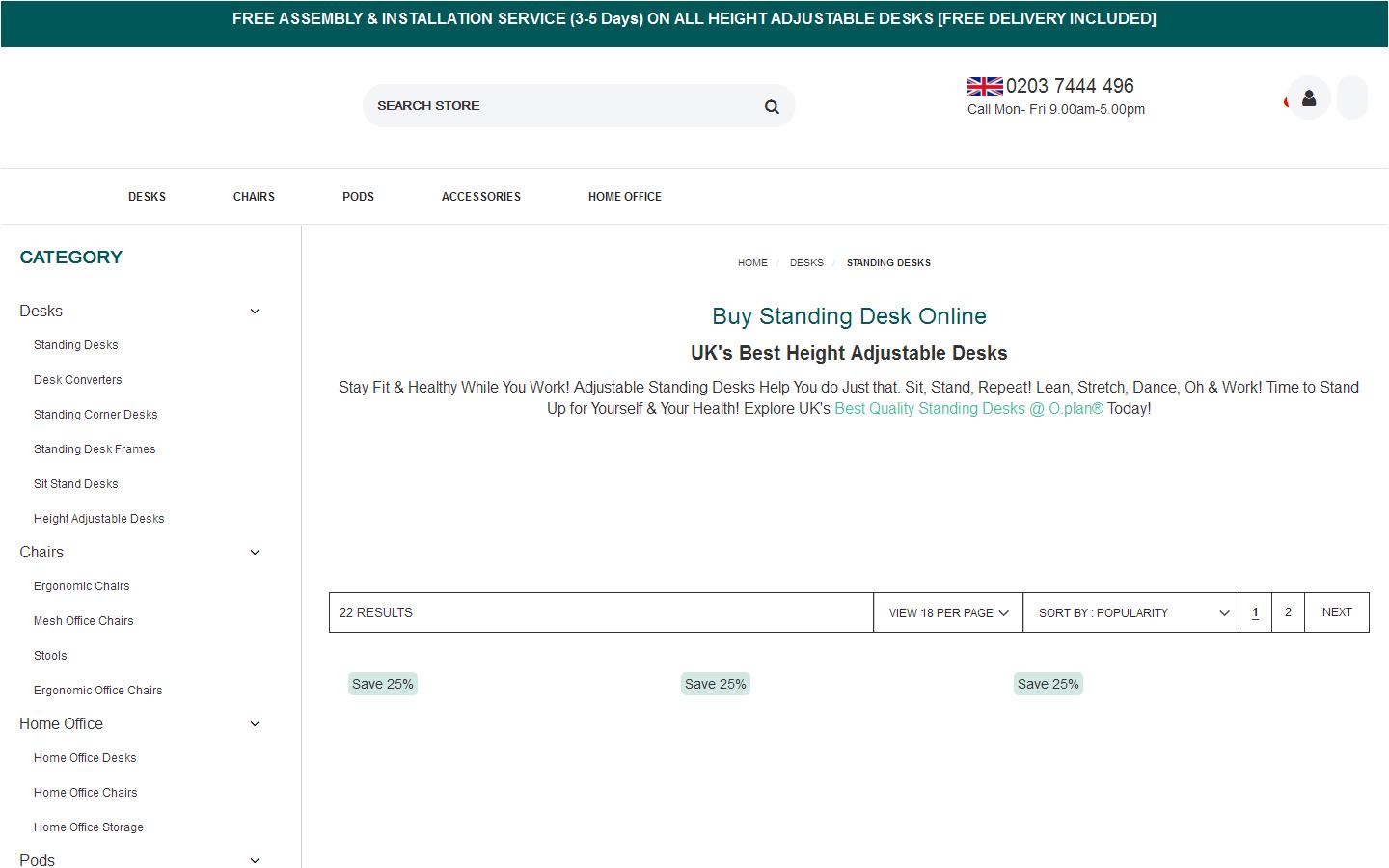1389x868 pixels.
Task: Open the Accessories navigation menu
Action: 480,197
